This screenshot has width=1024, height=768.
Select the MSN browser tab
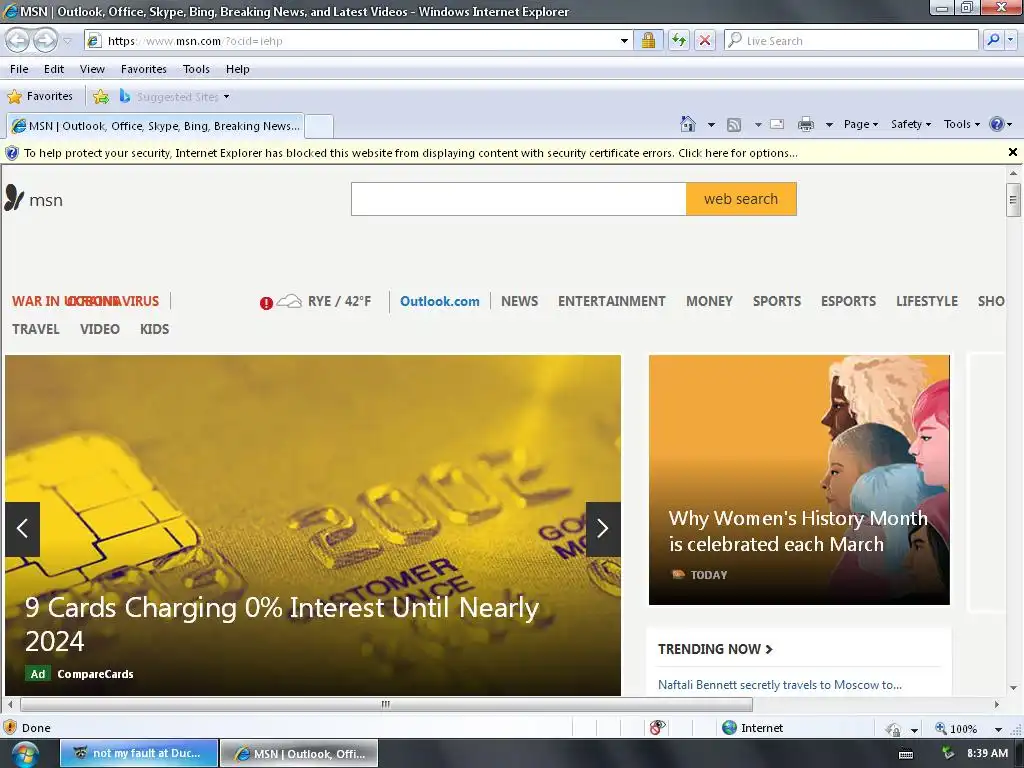[155, 126]
